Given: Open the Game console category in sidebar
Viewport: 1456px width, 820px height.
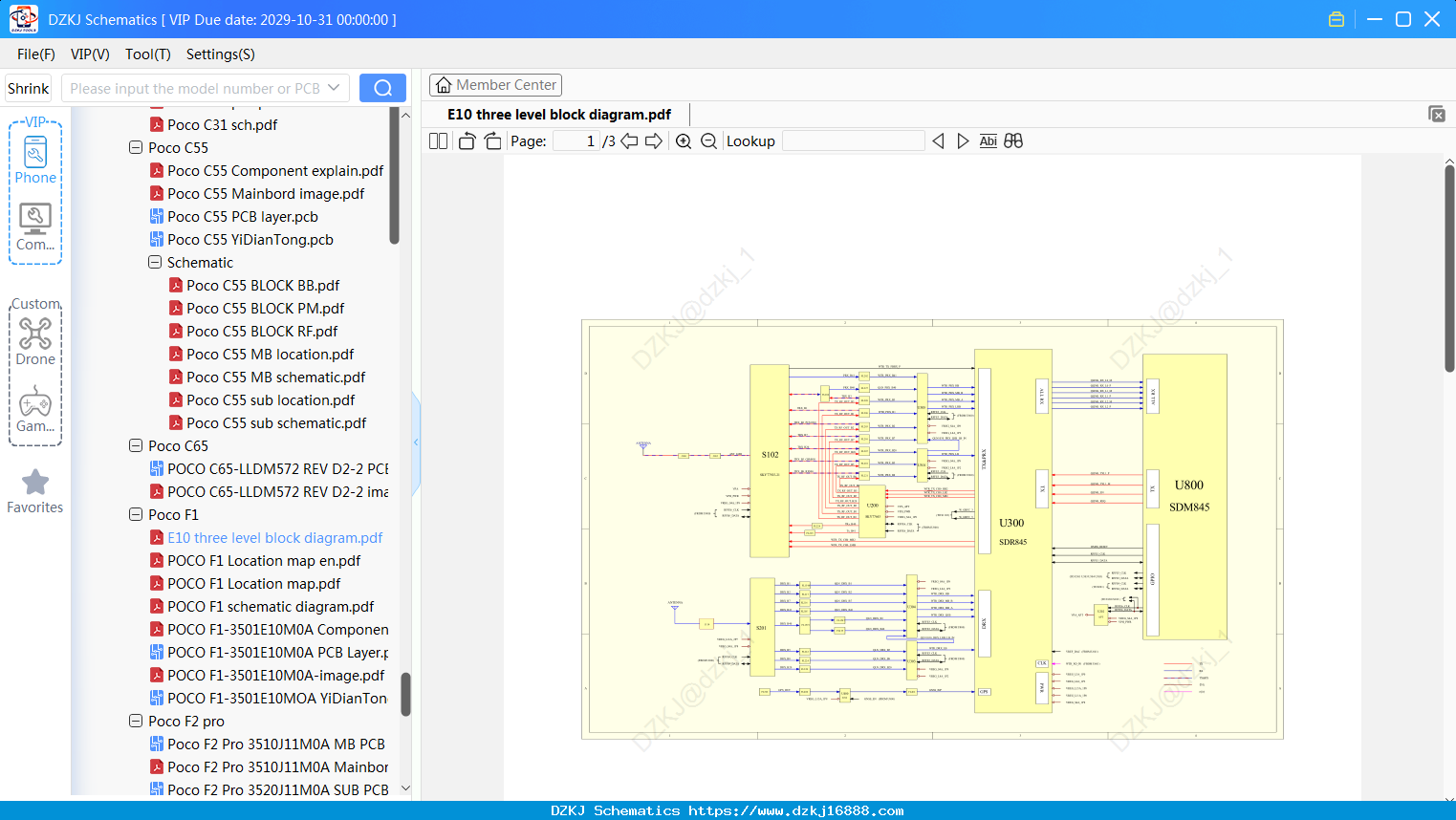Looking at the screenshot, I should coord(35,409).
